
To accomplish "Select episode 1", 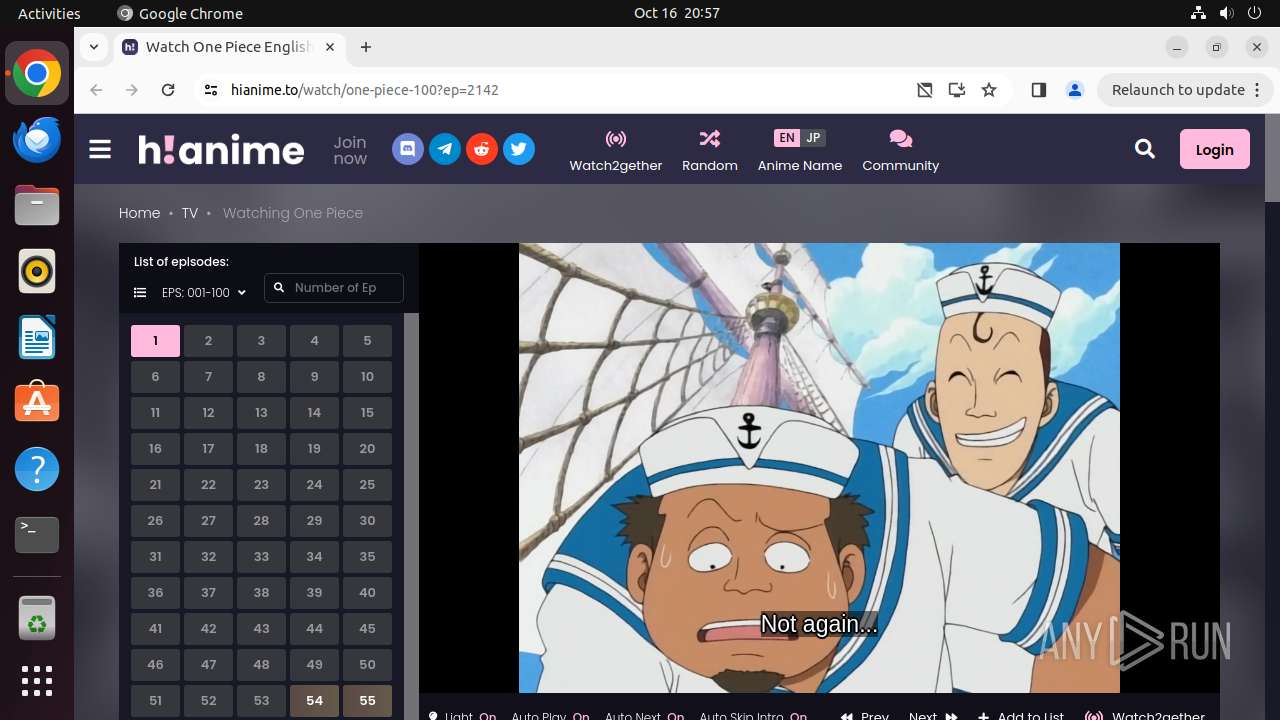I will click(155, 341).
